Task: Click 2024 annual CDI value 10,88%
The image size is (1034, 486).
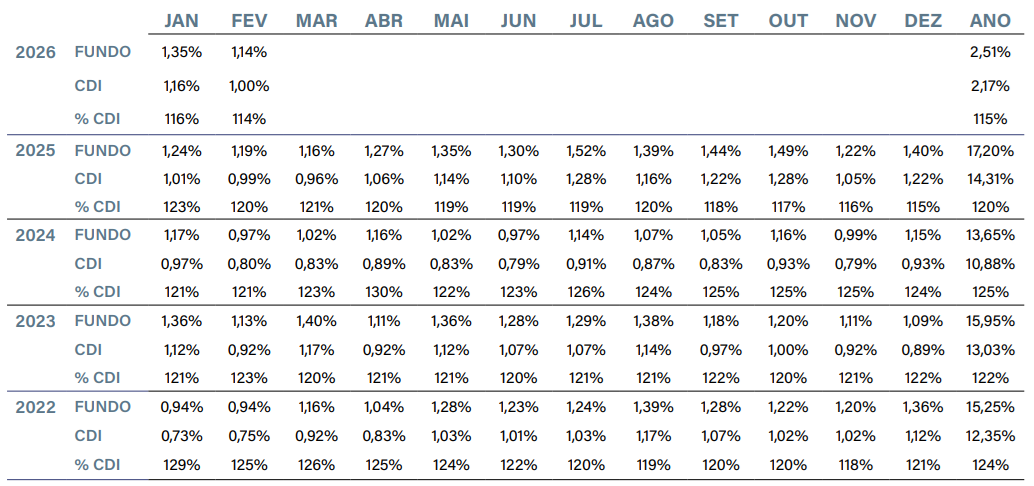Action: 990,264
